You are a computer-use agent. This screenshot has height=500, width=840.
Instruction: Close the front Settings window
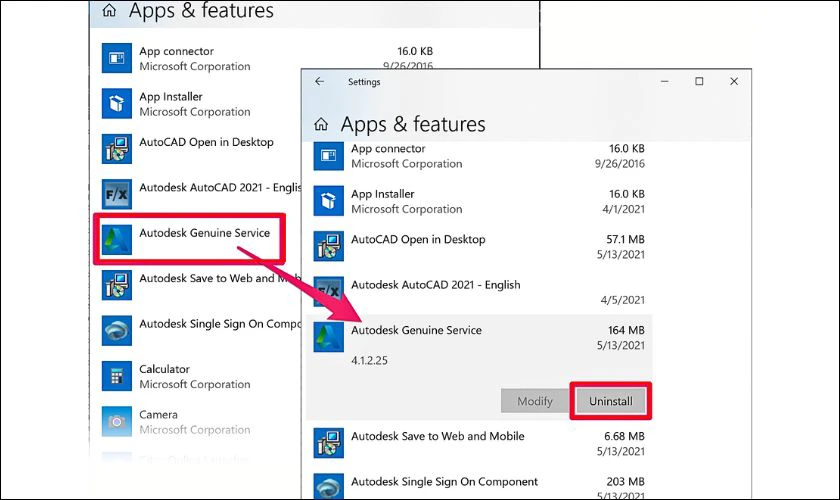point(734,81)
